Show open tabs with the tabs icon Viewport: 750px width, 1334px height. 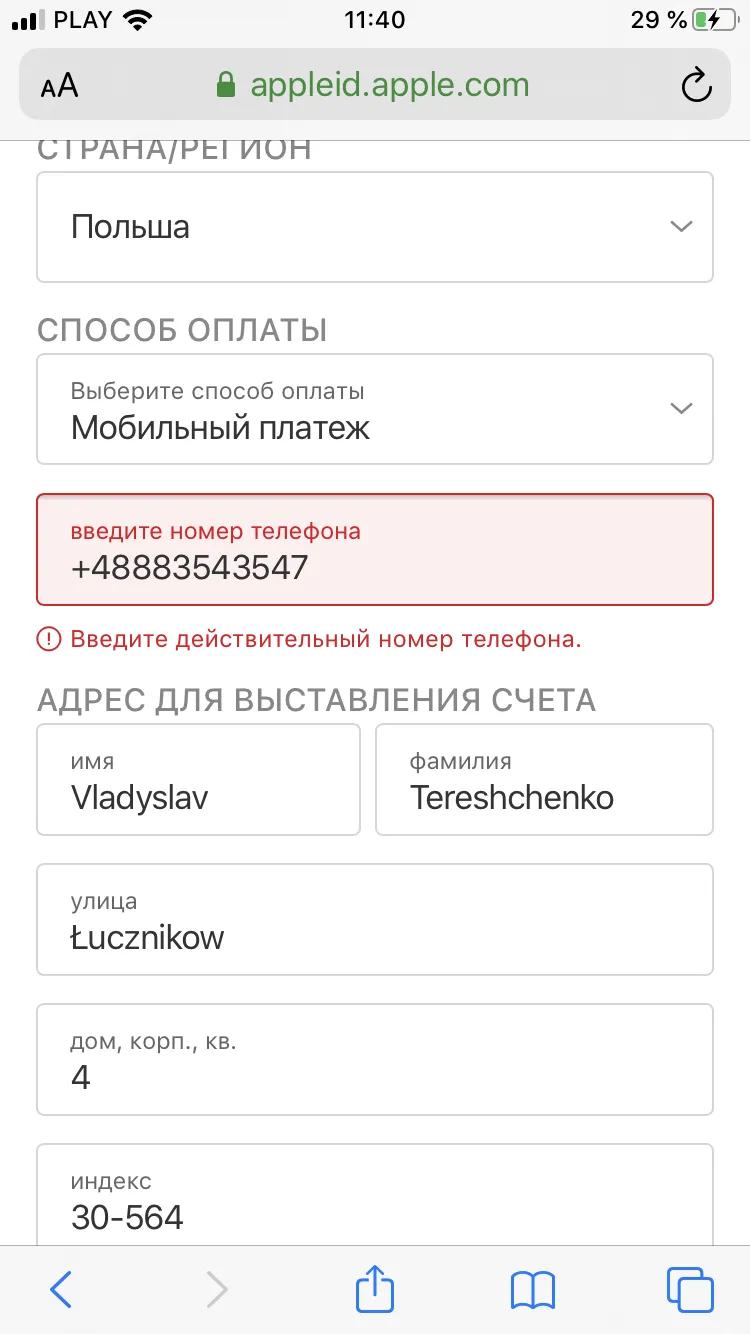pyautogui.click(x=690, y=1289)
